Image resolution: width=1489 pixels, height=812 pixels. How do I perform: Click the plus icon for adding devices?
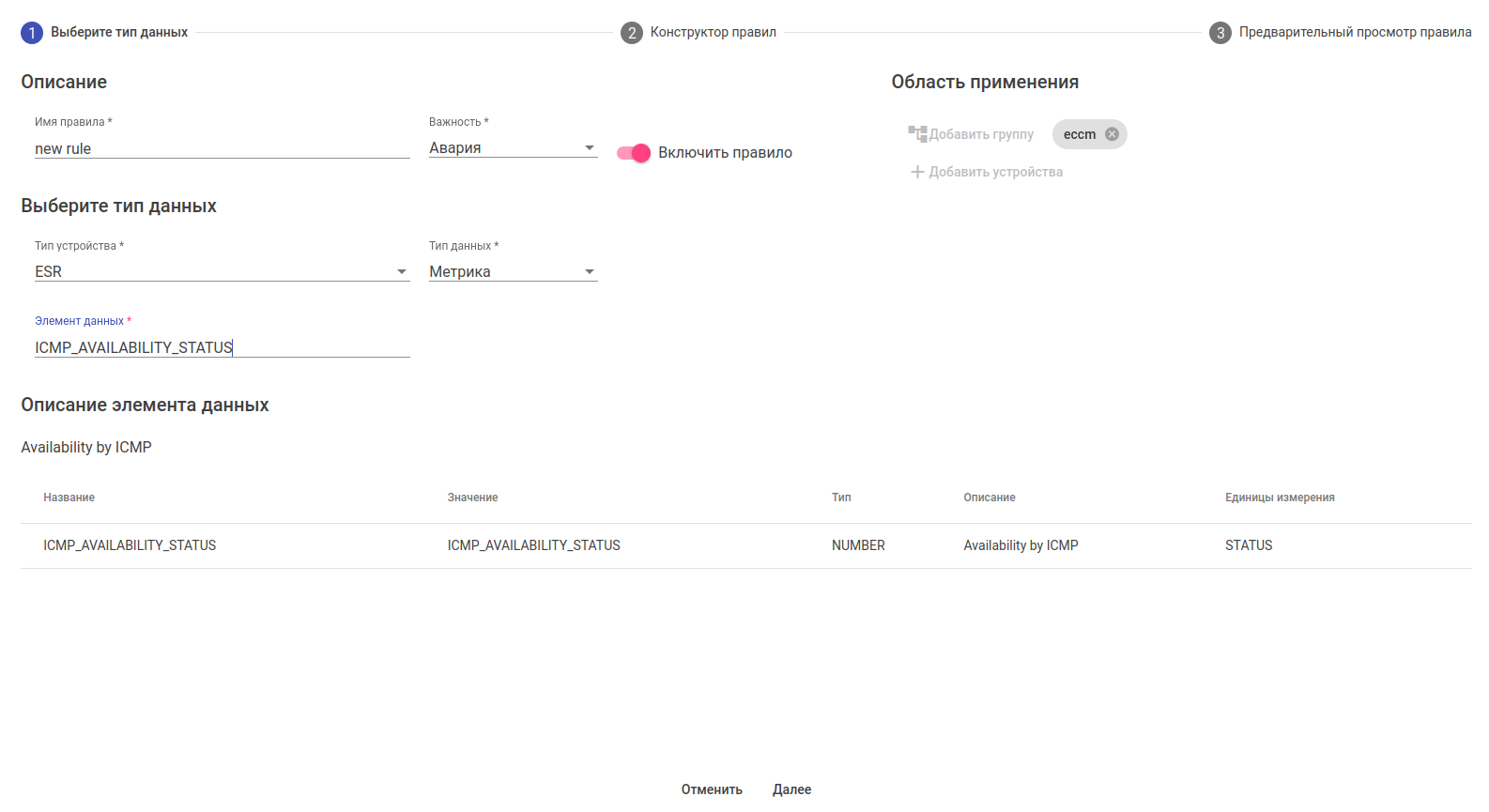click(917, 172)
